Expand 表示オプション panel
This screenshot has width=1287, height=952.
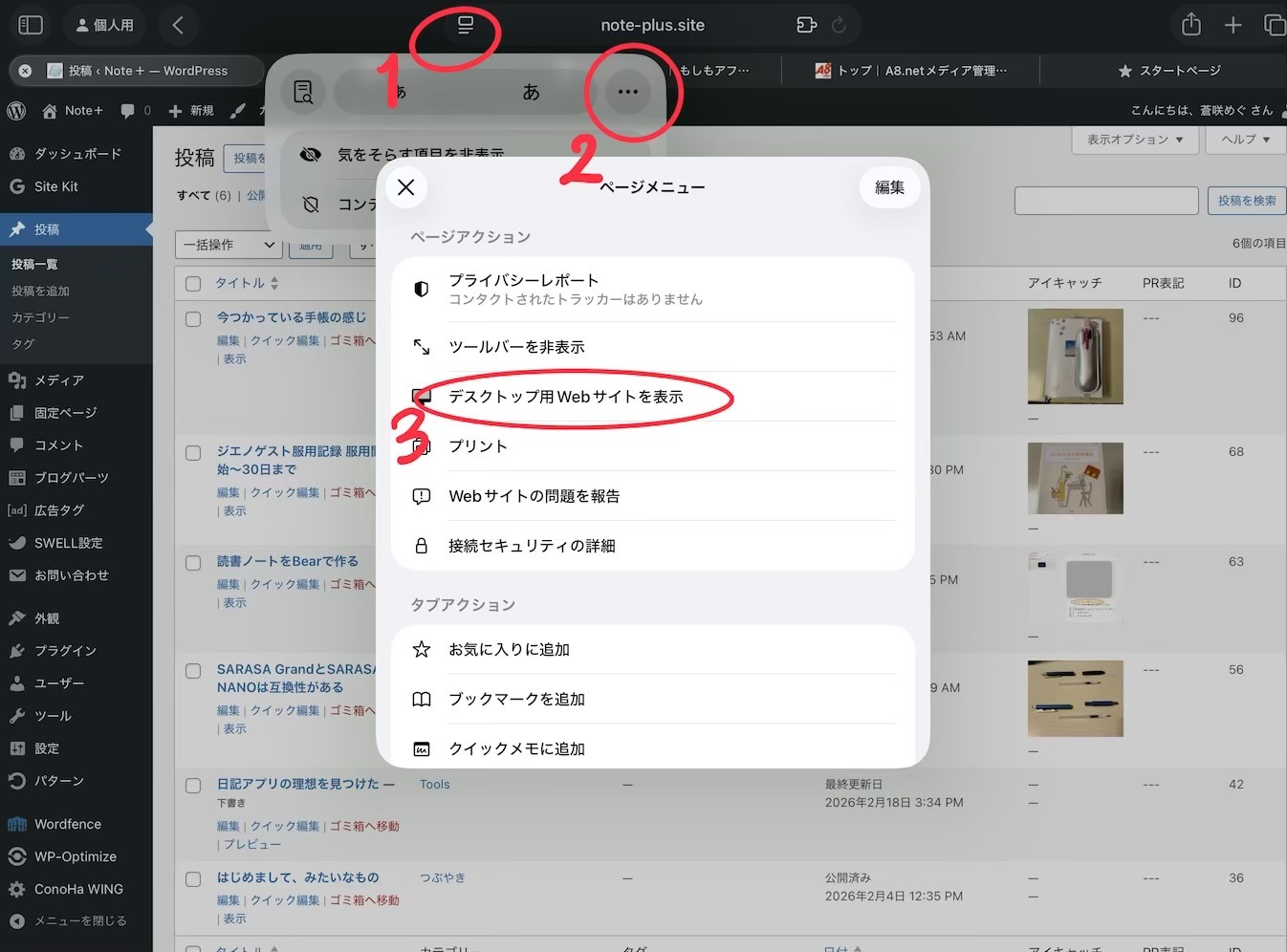1134,140
